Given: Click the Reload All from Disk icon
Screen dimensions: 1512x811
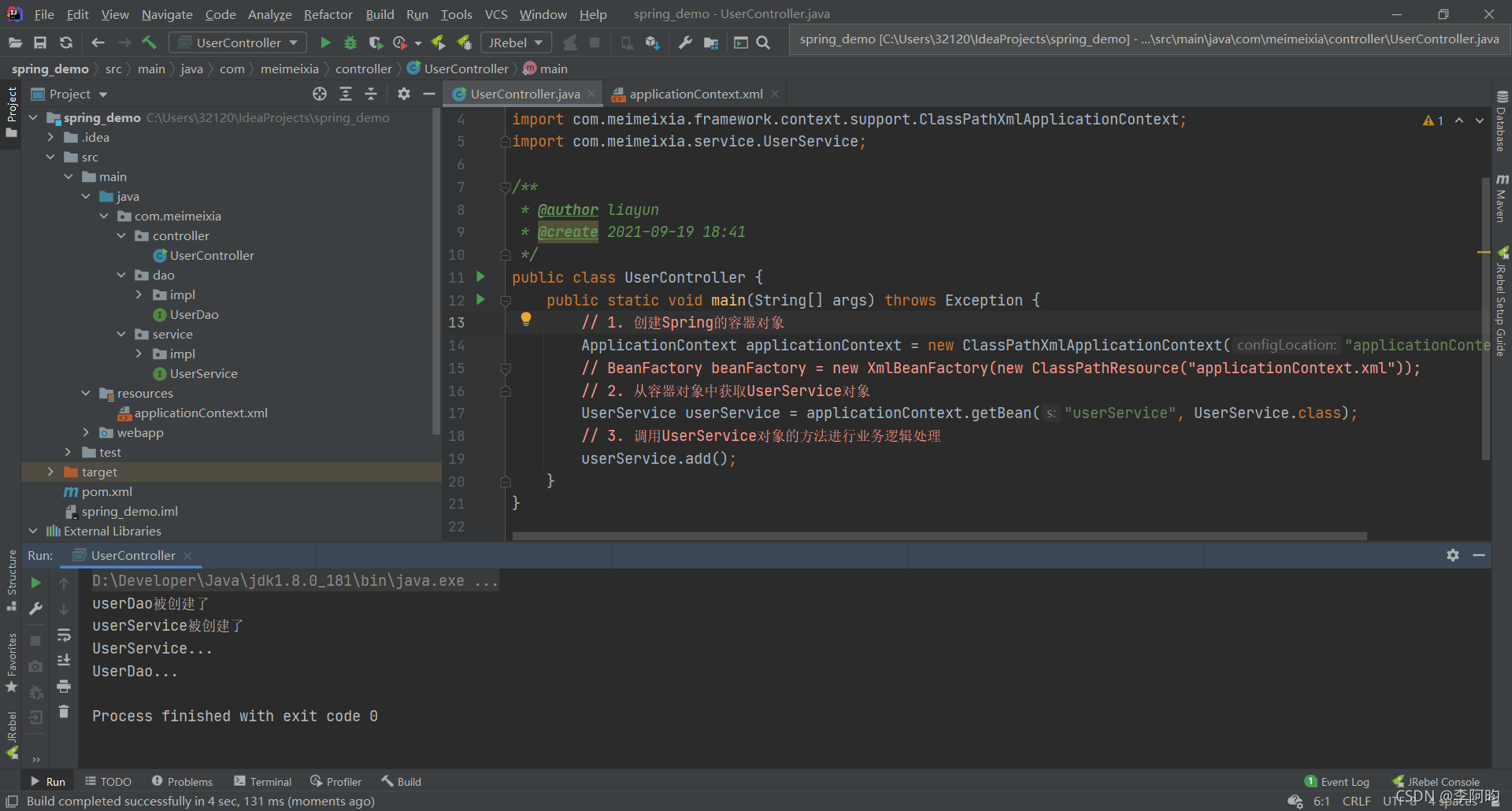Looking at the screenshot, I should (x=66, y=43).
